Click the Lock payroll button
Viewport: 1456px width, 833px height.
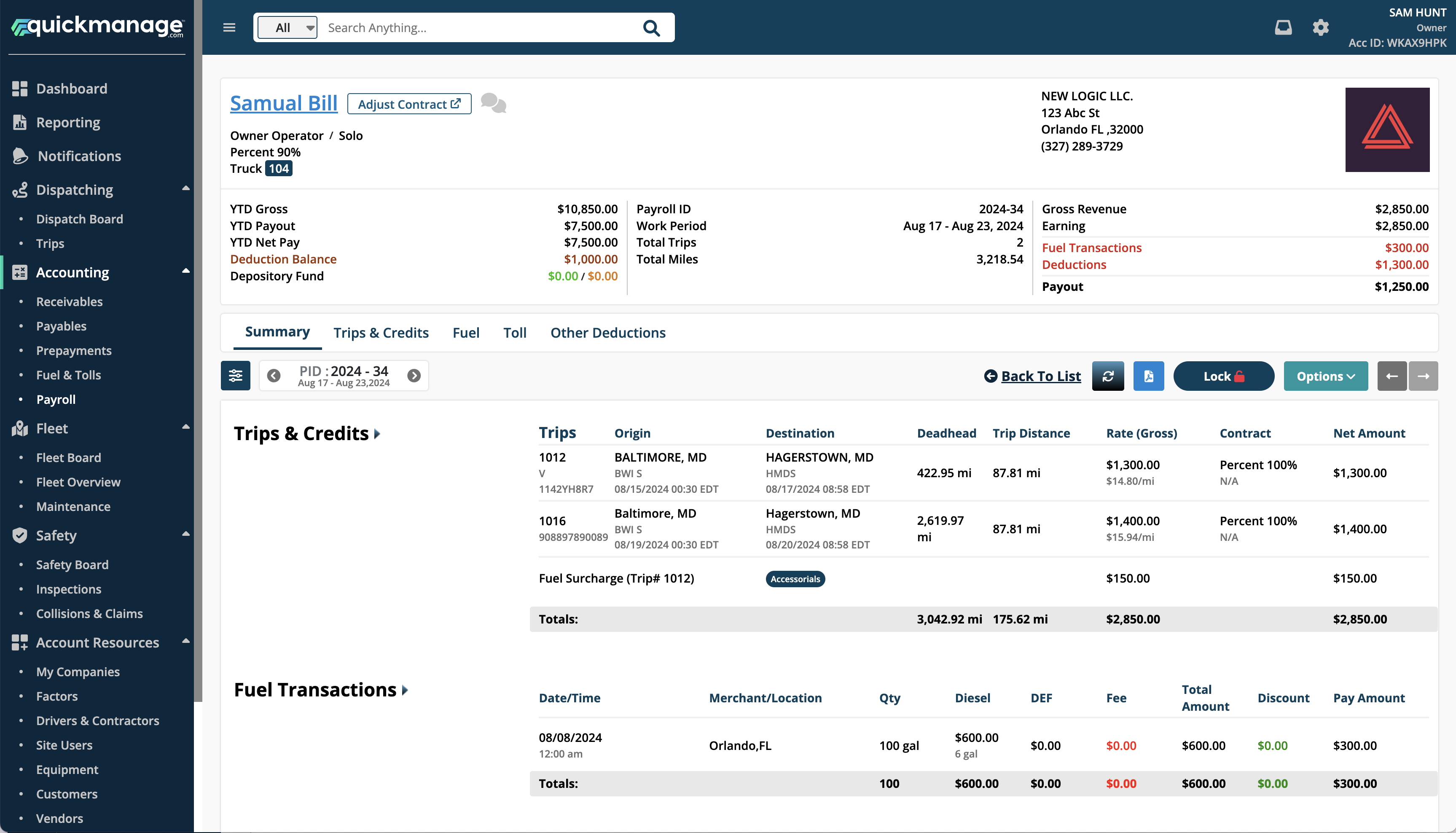tap(1223, 376)
